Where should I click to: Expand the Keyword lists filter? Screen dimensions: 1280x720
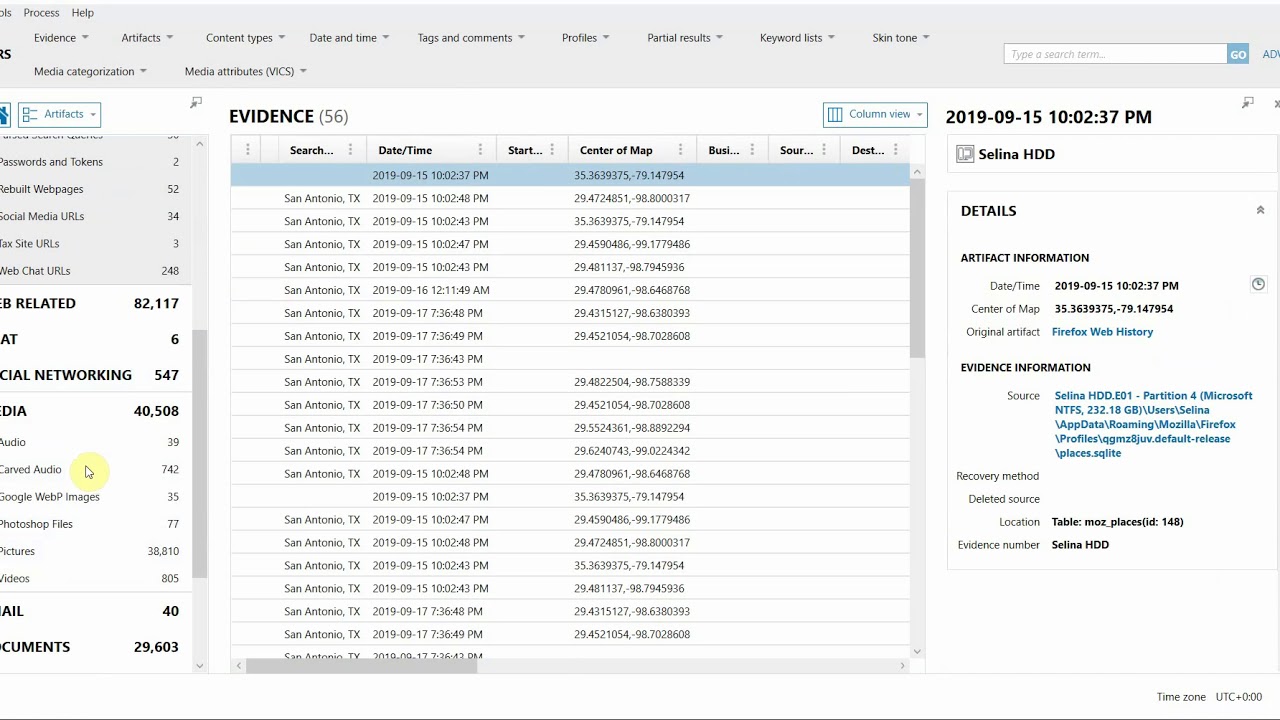coord(797,38)
